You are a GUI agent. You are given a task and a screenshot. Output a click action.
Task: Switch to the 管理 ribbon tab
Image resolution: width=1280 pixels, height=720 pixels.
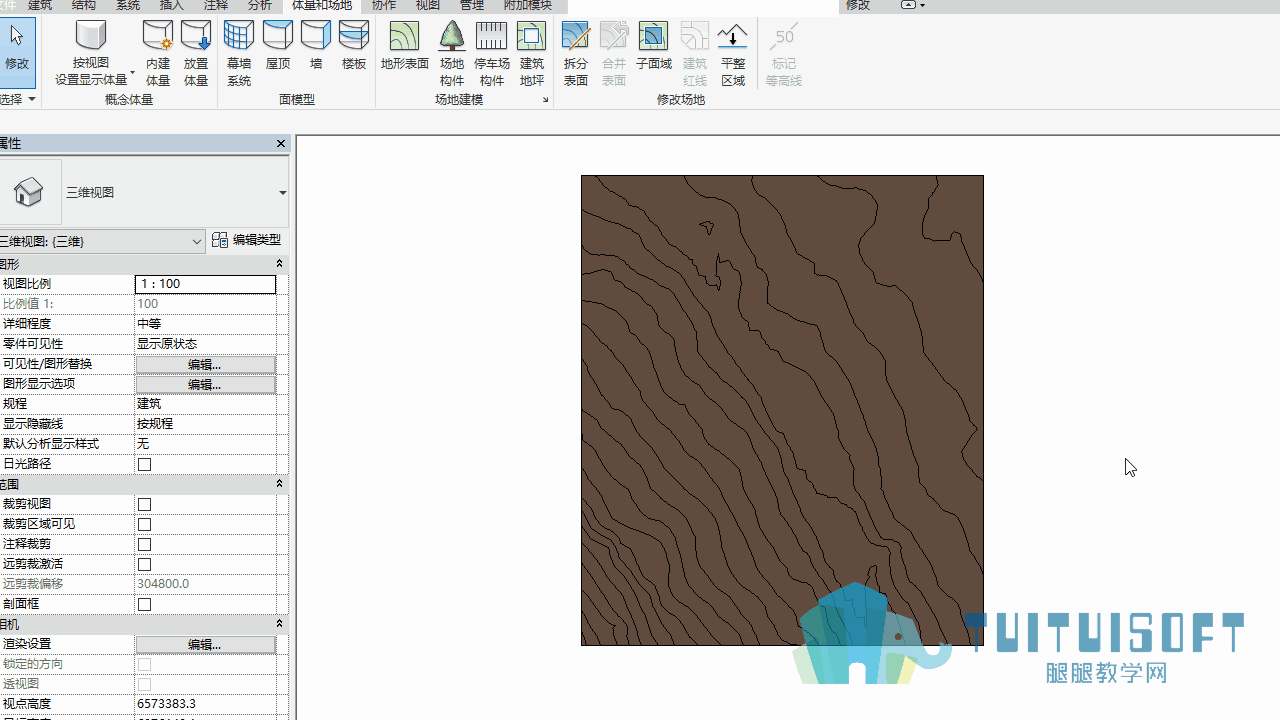pyautogui.click(x=472, y=6)
